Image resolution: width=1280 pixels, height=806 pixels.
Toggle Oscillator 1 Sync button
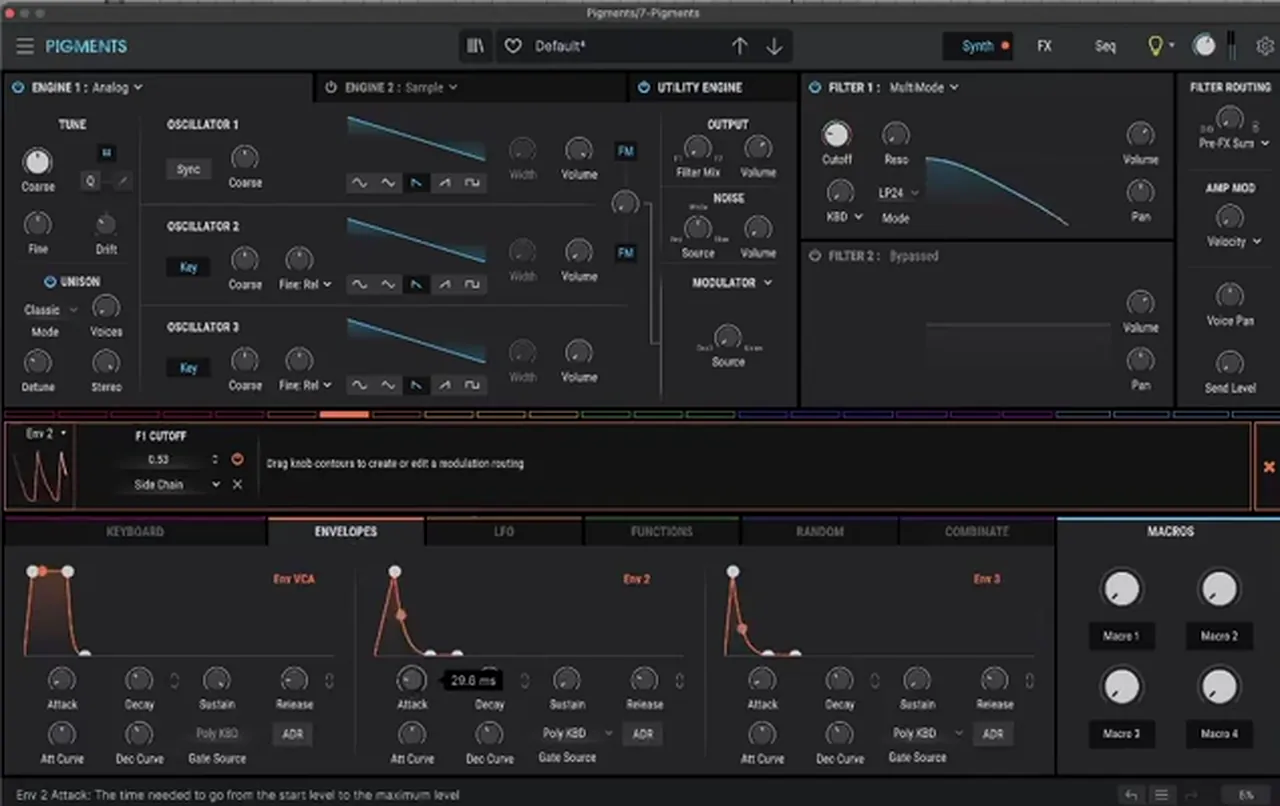coord(189,169)
